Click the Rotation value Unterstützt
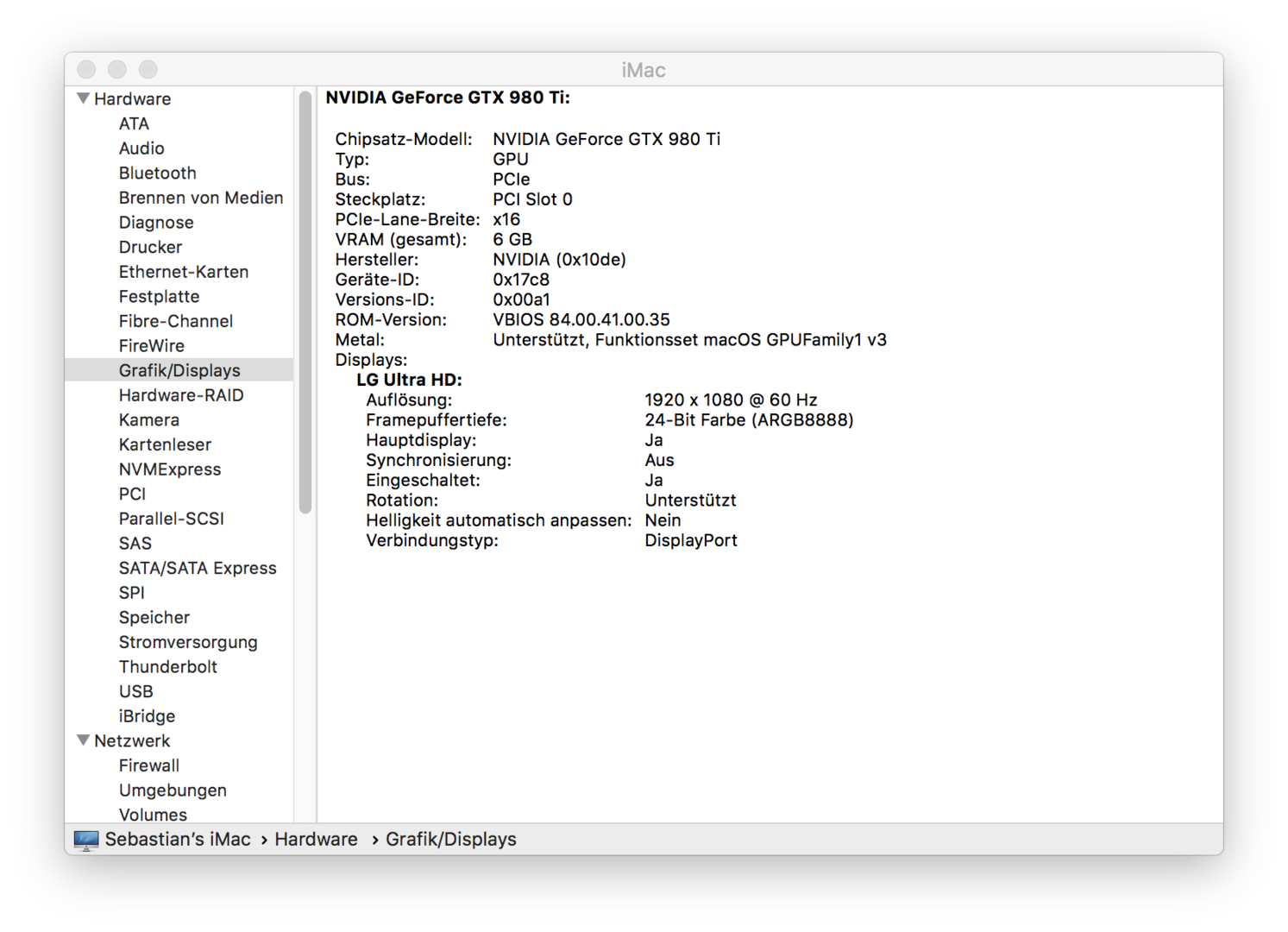Image resolution: width=1288 pixels, height=932 pixels. 690,501
